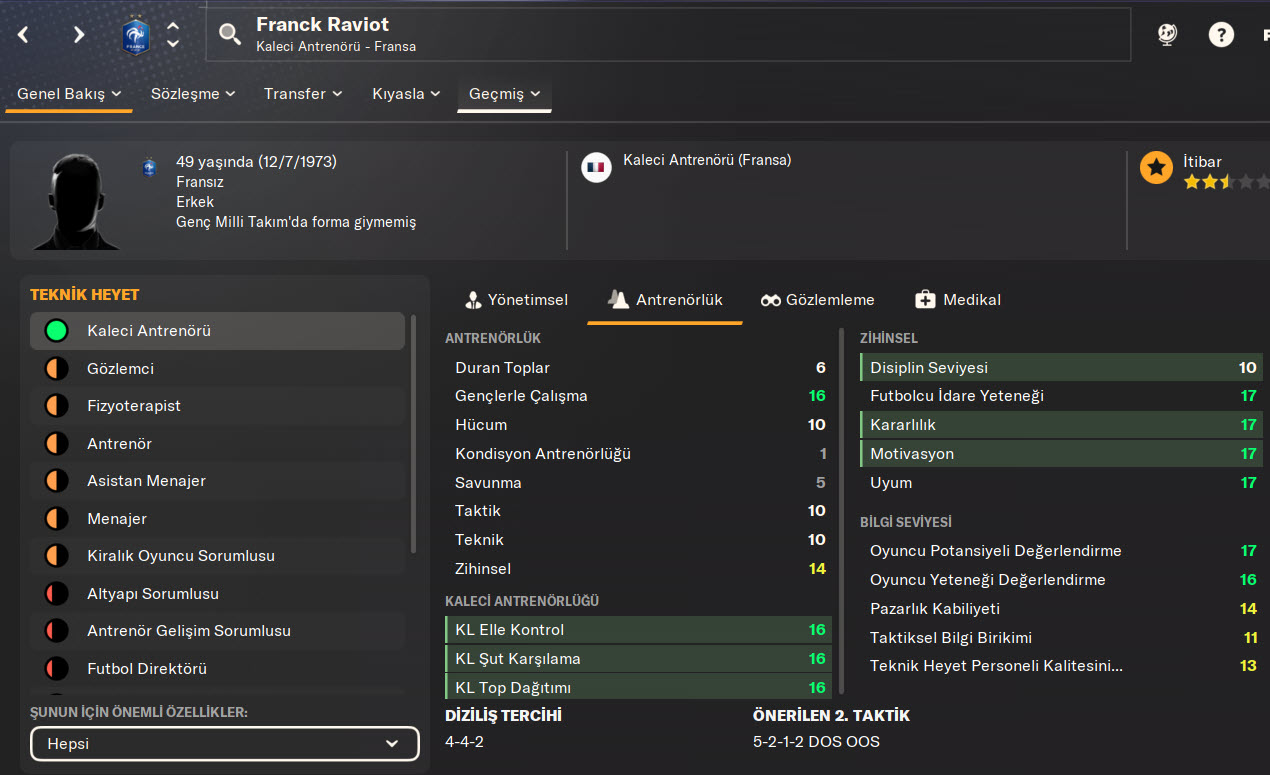Switch to the Yönetimsel tab

tap(517, 300)
